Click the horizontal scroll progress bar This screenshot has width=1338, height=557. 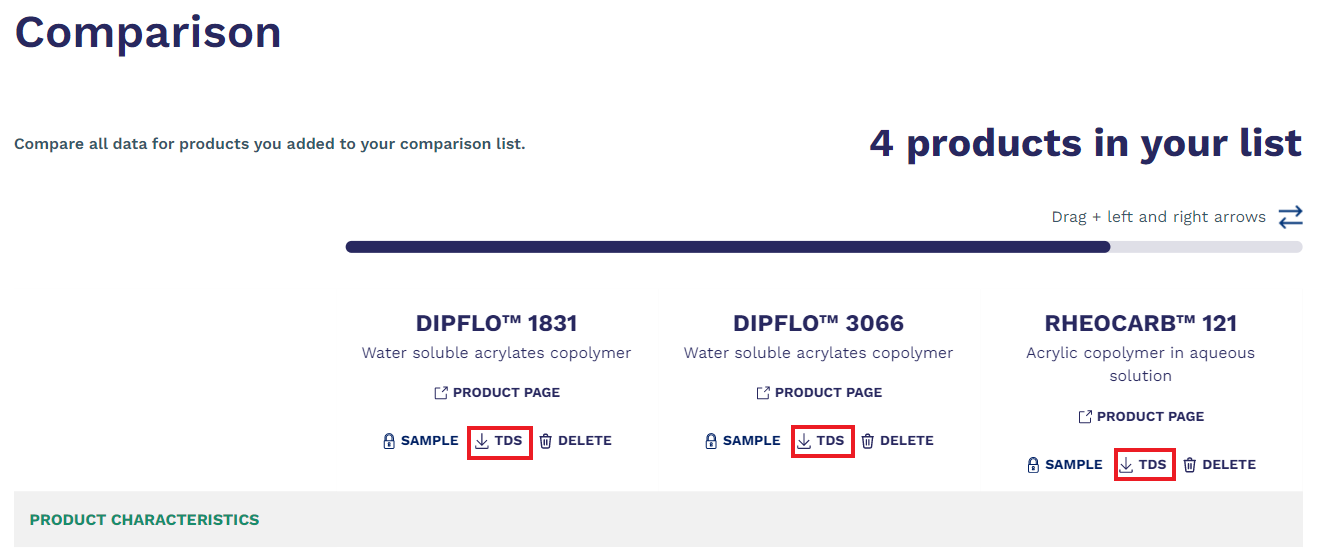pos(824,247)
